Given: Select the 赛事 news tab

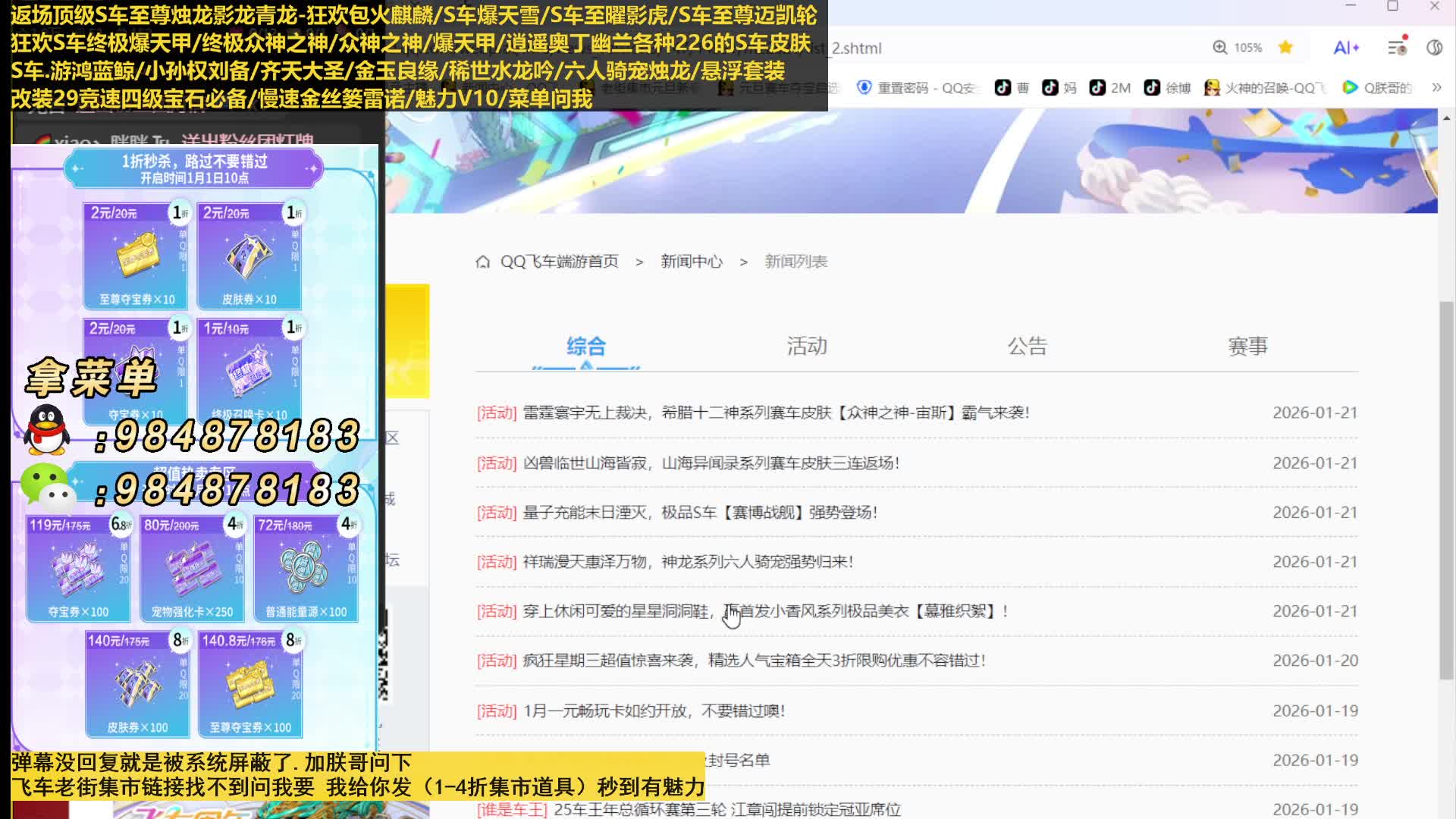Looking at the screenshot, I should (1247, 347).
